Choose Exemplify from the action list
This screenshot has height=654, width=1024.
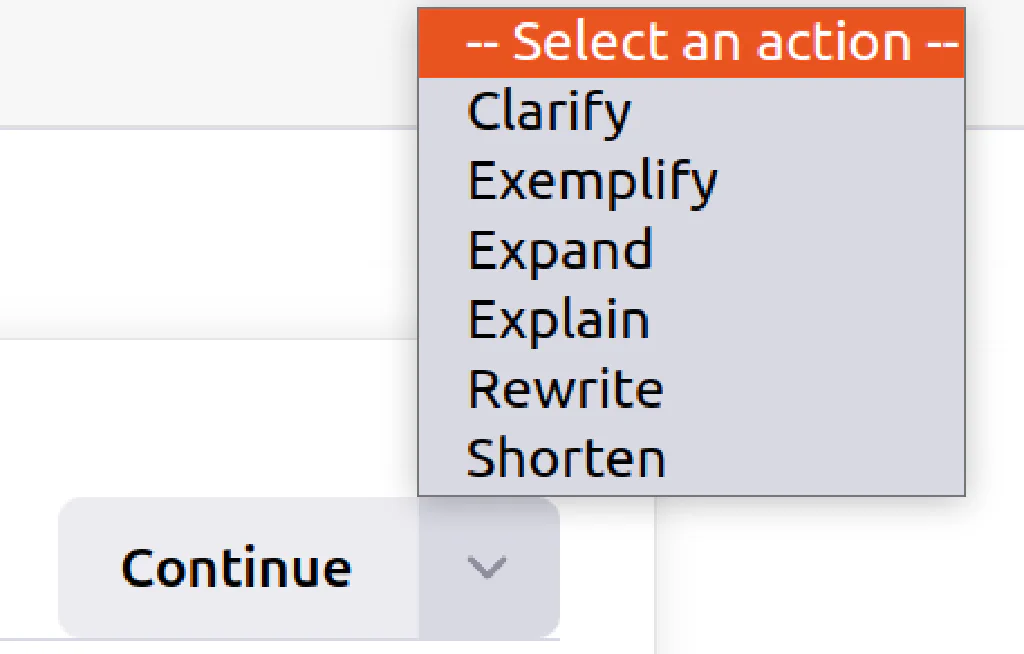coord(692,181)
